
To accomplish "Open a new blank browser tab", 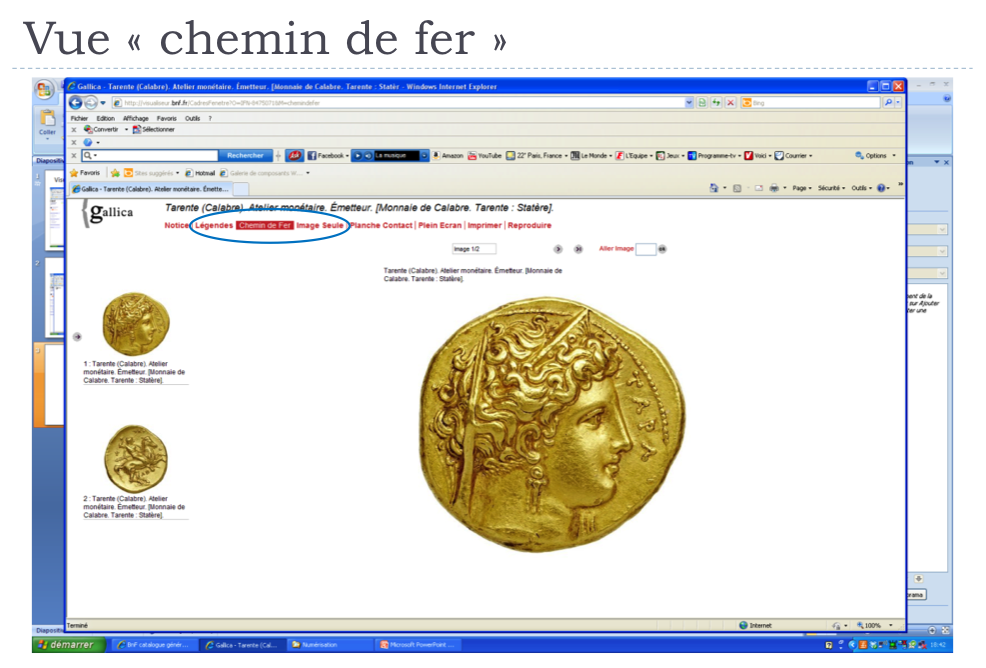I will 241,189.
